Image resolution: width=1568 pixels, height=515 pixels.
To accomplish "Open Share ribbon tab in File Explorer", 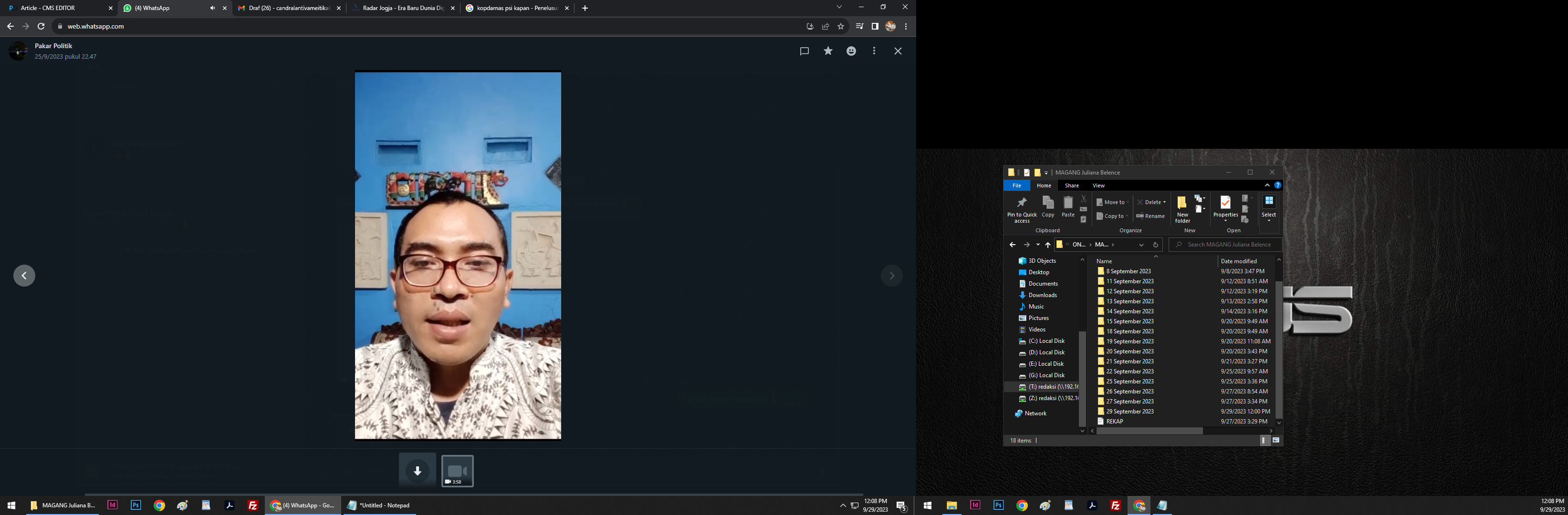I will click(1071, 185).
